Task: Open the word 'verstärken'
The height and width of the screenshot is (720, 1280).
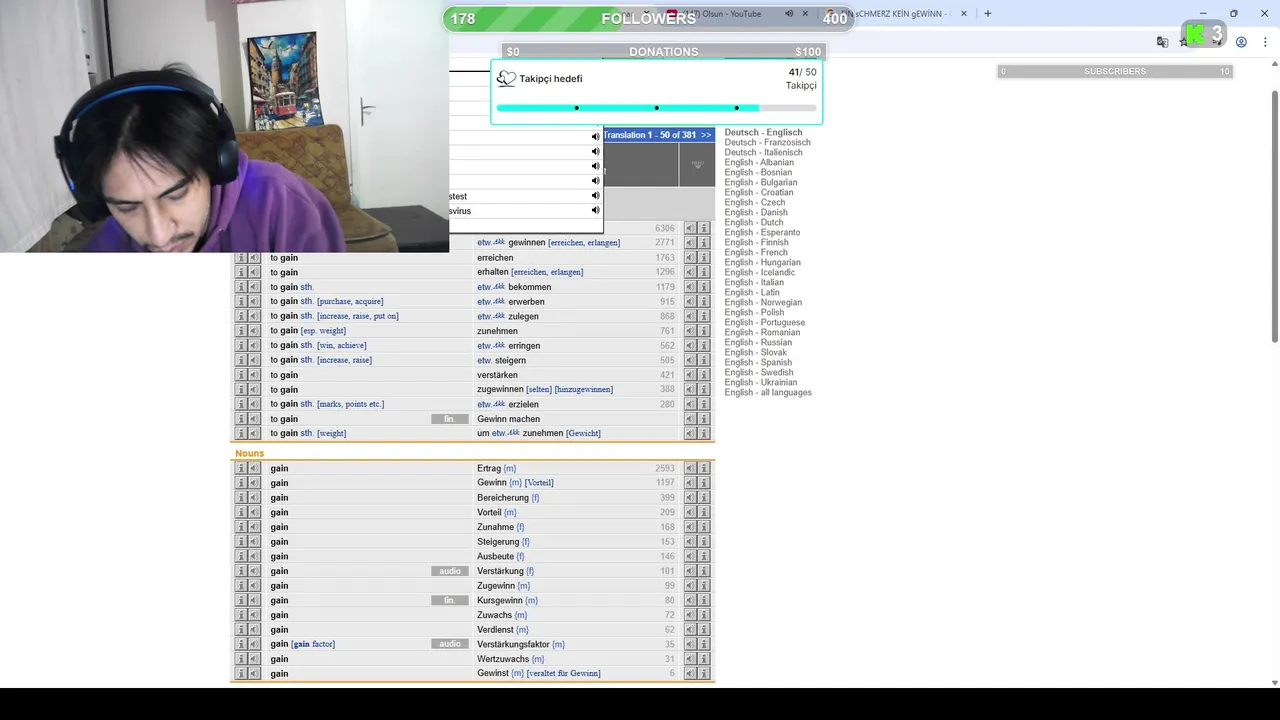Action: [x=497, y=375]
